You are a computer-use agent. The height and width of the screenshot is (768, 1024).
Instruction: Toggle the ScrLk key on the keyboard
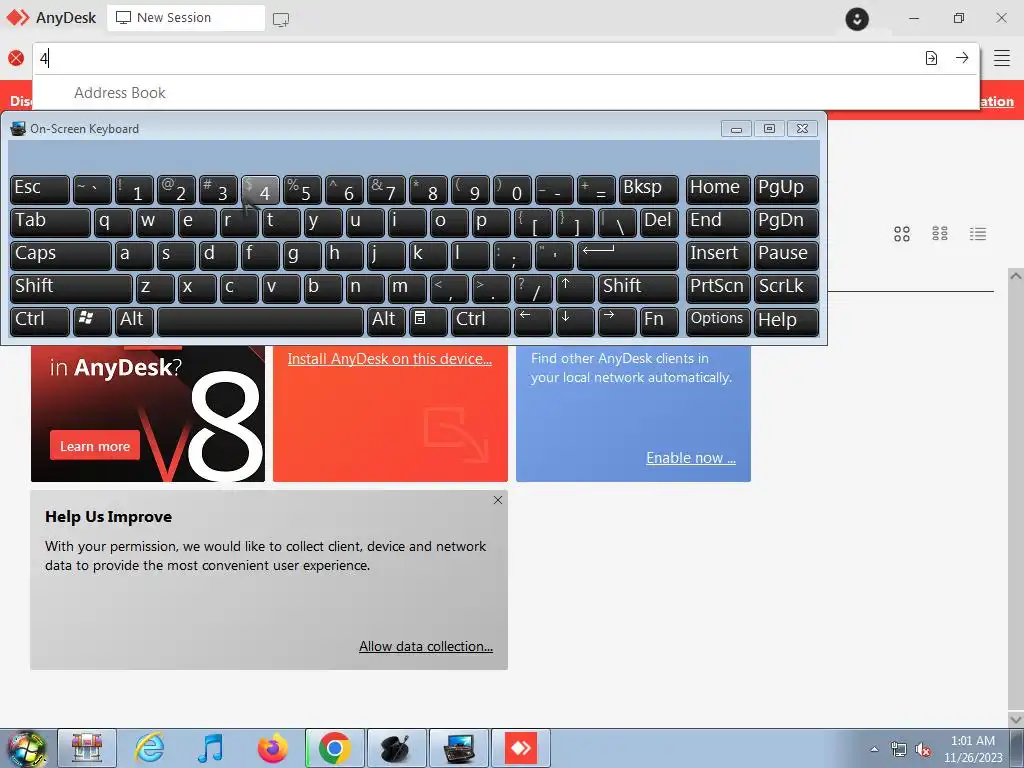coord(786,288)
